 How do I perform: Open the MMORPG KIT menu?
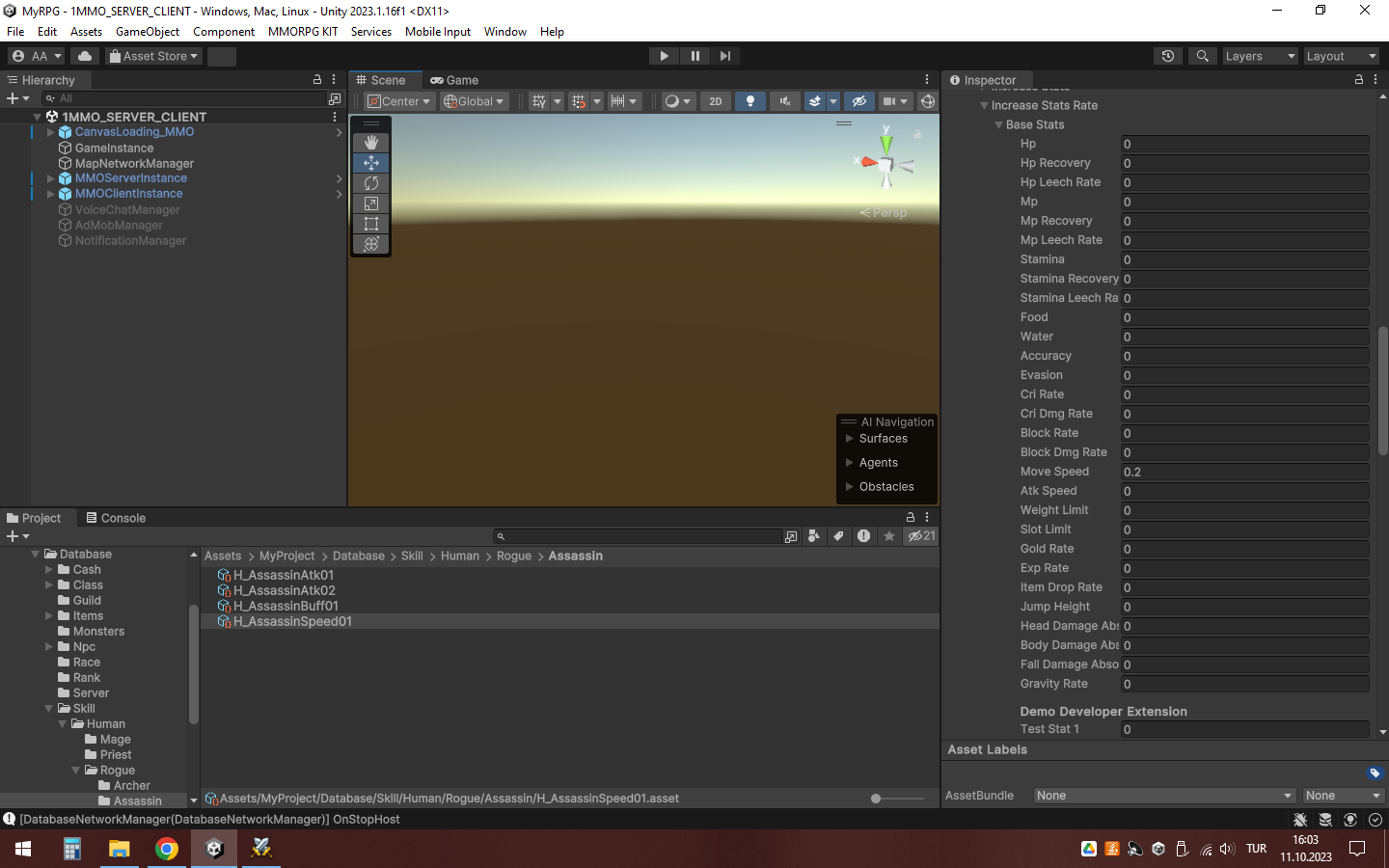click(302, 31)
